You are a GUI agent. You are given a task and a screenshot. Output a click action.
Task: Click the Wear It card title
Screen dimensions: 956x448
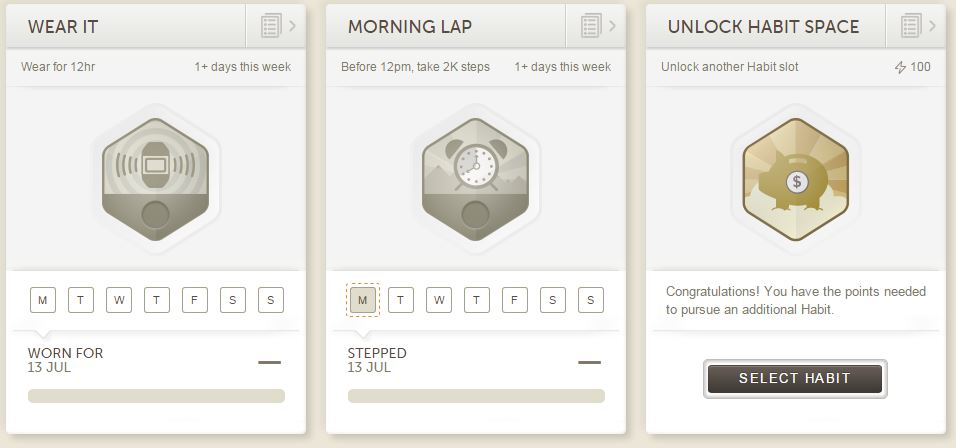click(x=63, y=27)
